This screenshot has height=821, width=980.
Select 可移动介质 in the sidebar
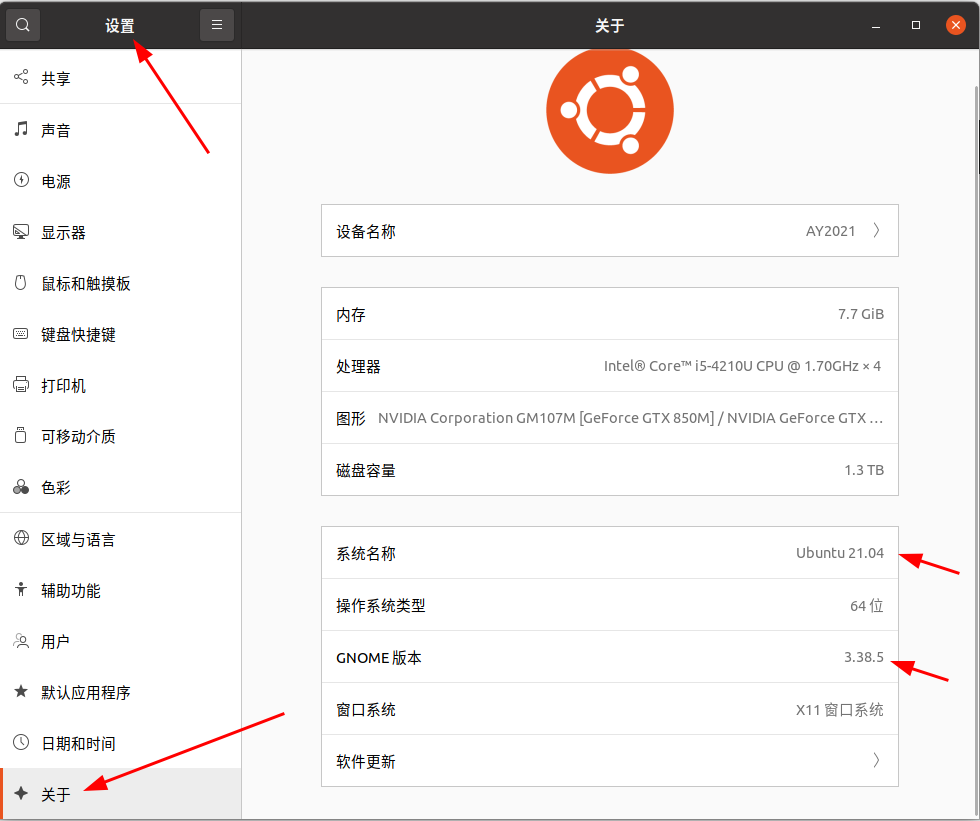tap(121, 437)
